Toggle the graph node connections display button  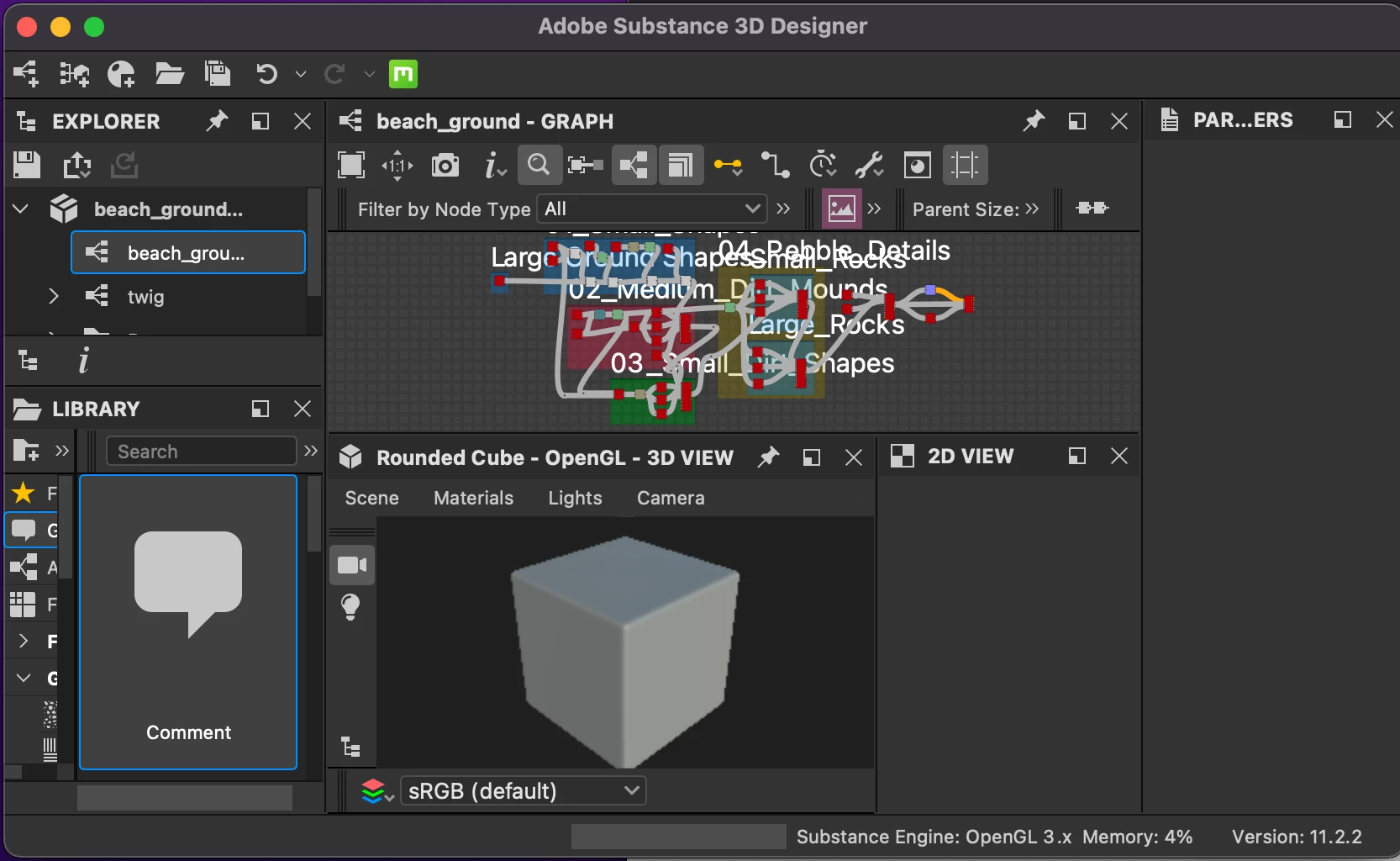[x=634, y=165]
